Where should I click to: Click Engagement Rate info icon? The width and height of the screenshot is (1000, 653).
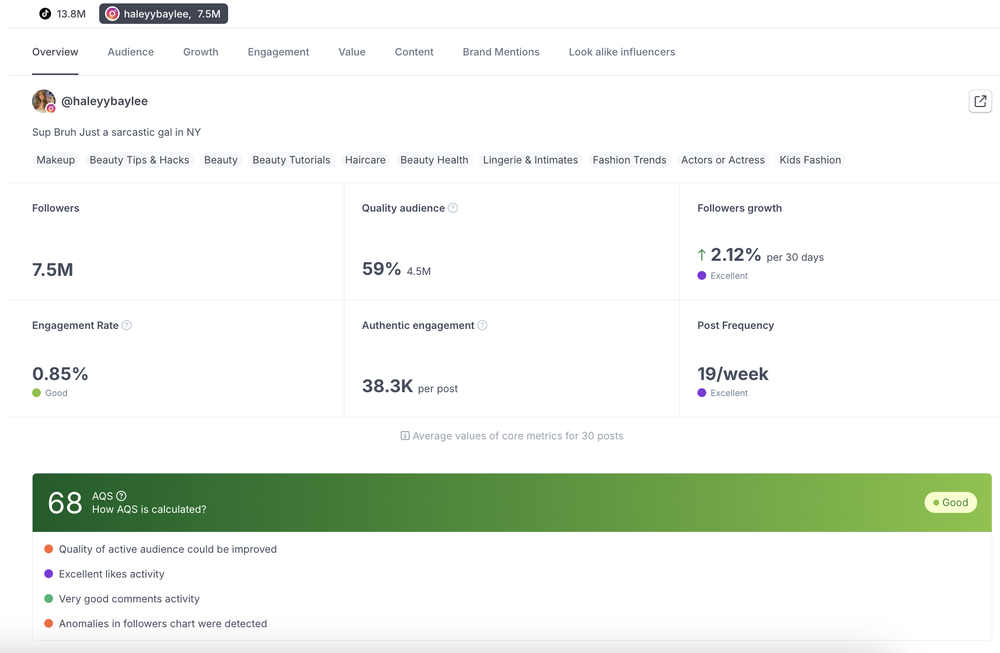[126, 325]
